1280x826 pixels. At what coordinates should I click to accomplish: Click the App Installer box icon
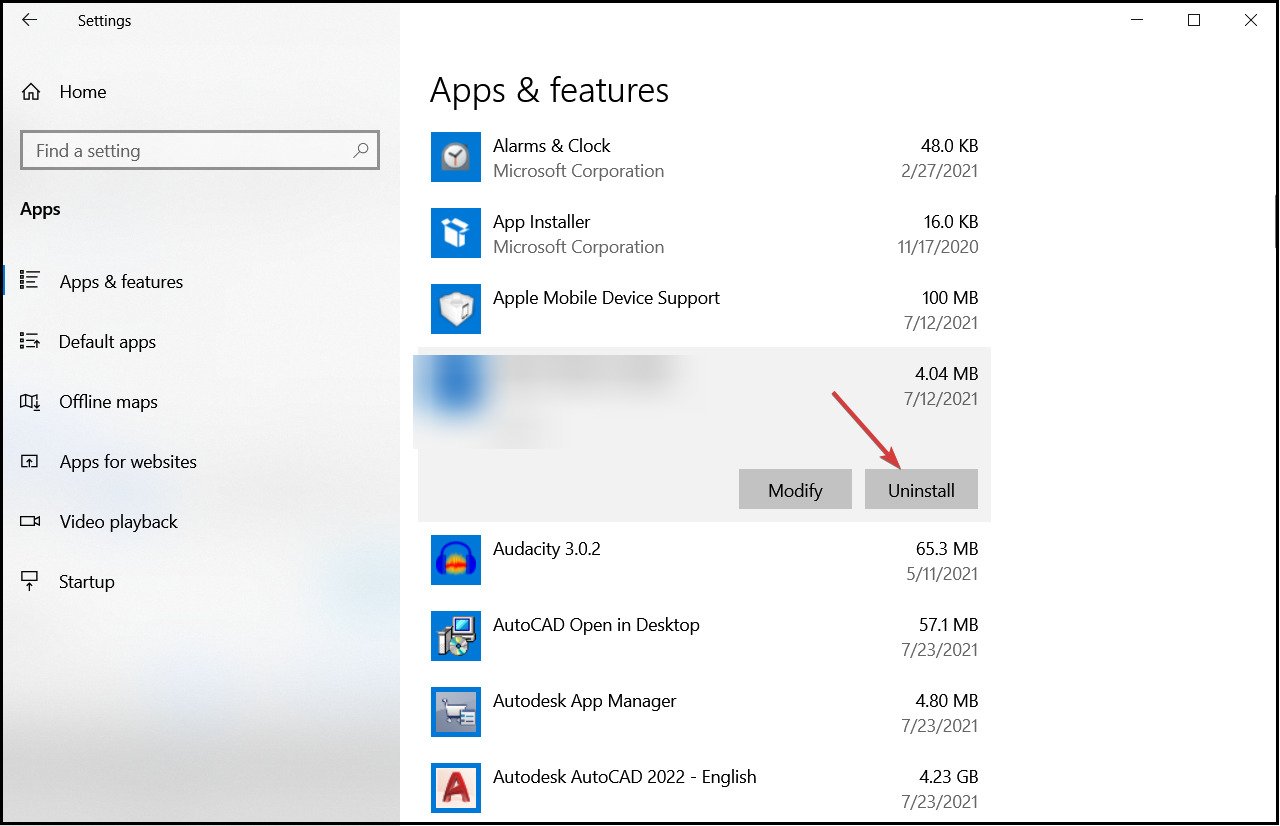click(456, 233)
